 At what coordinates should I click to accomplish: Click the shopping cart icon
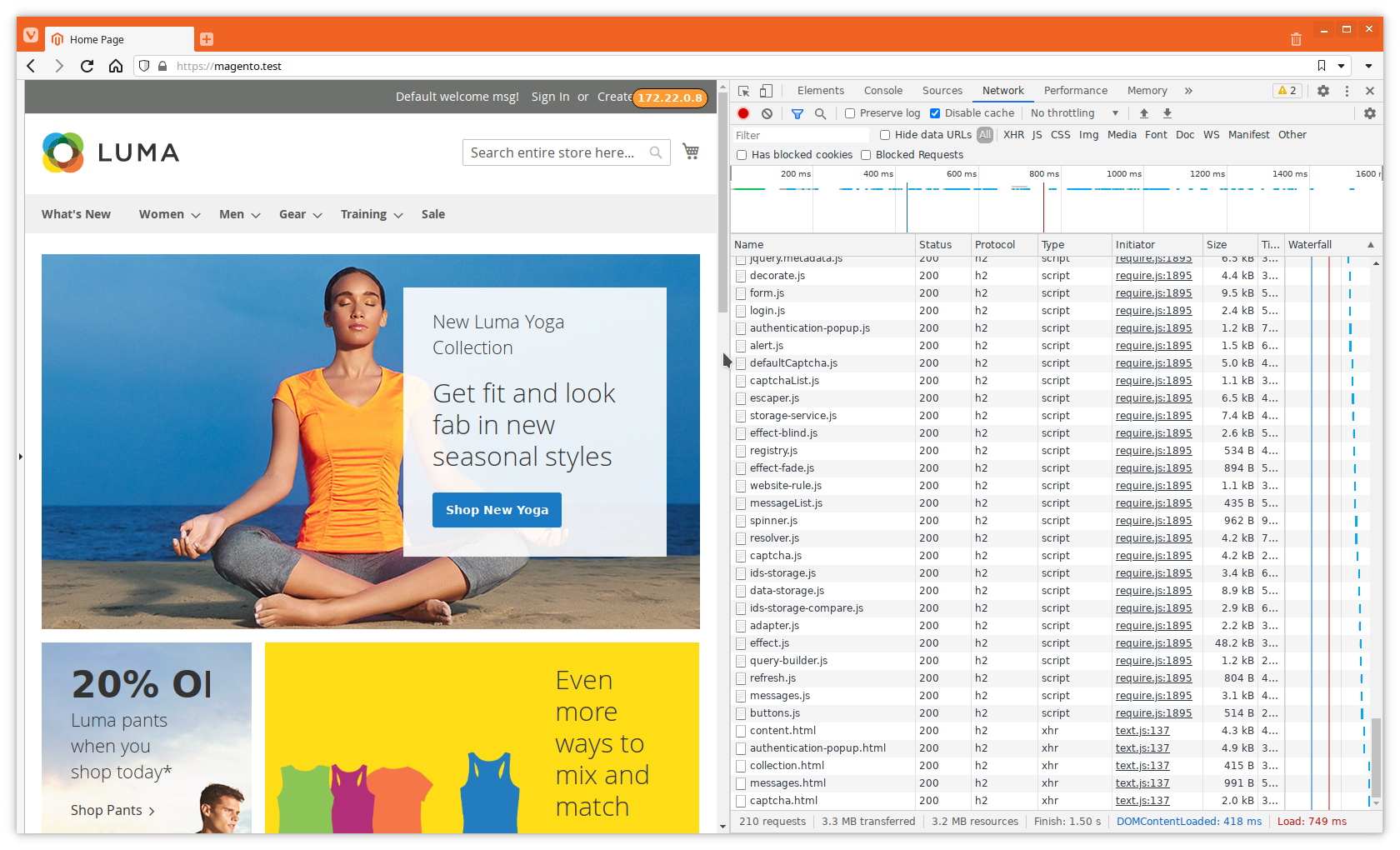[x=691, y=152]
